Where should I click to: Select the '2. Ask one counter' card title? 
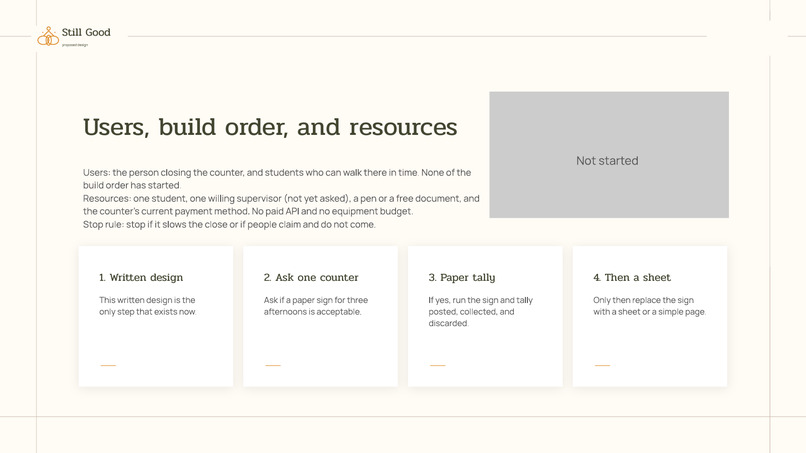point(311,277)
